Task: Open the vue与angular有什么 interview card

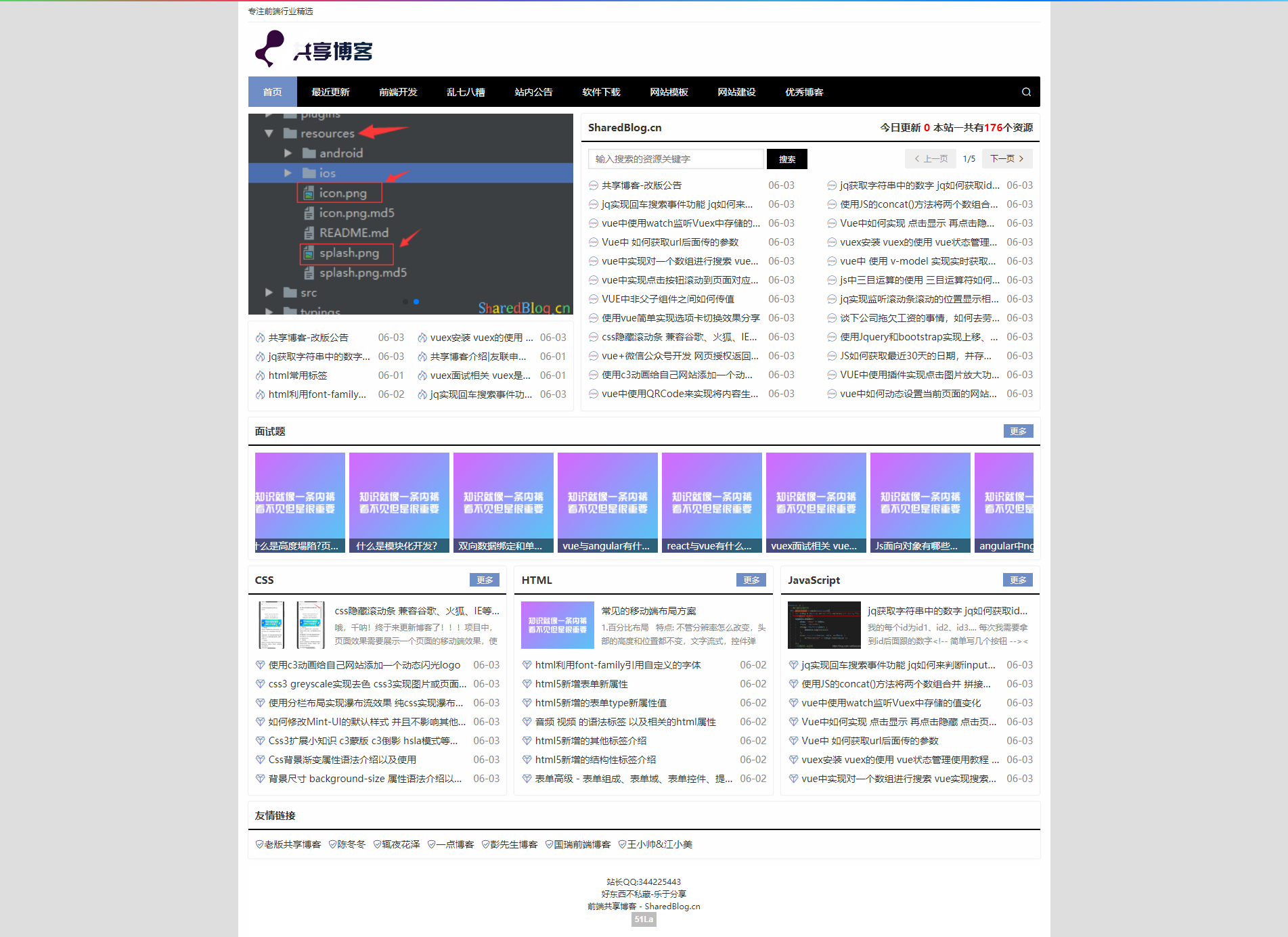Action: pos(608,503)
